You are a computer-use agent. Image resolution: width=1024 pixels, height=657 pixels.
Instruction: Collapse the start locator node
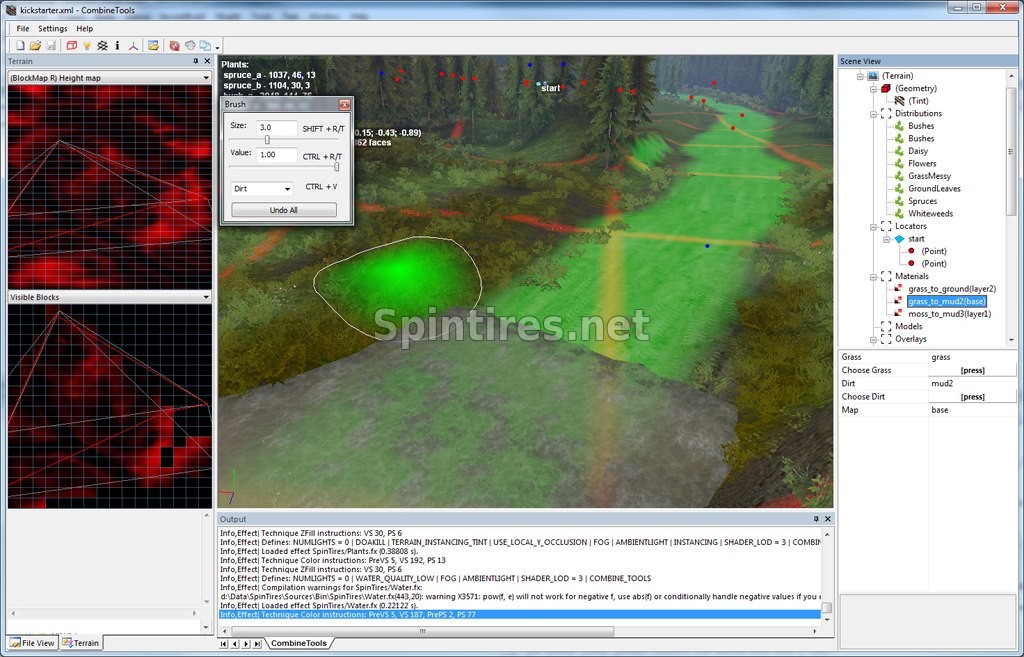point(886,239)
